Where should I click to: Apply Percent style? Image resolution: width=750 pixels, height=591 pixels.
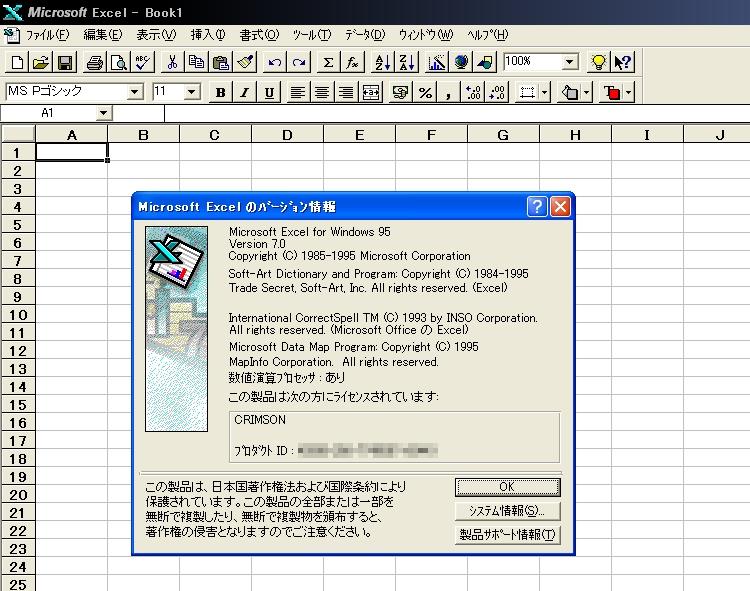tap(425, 92)
